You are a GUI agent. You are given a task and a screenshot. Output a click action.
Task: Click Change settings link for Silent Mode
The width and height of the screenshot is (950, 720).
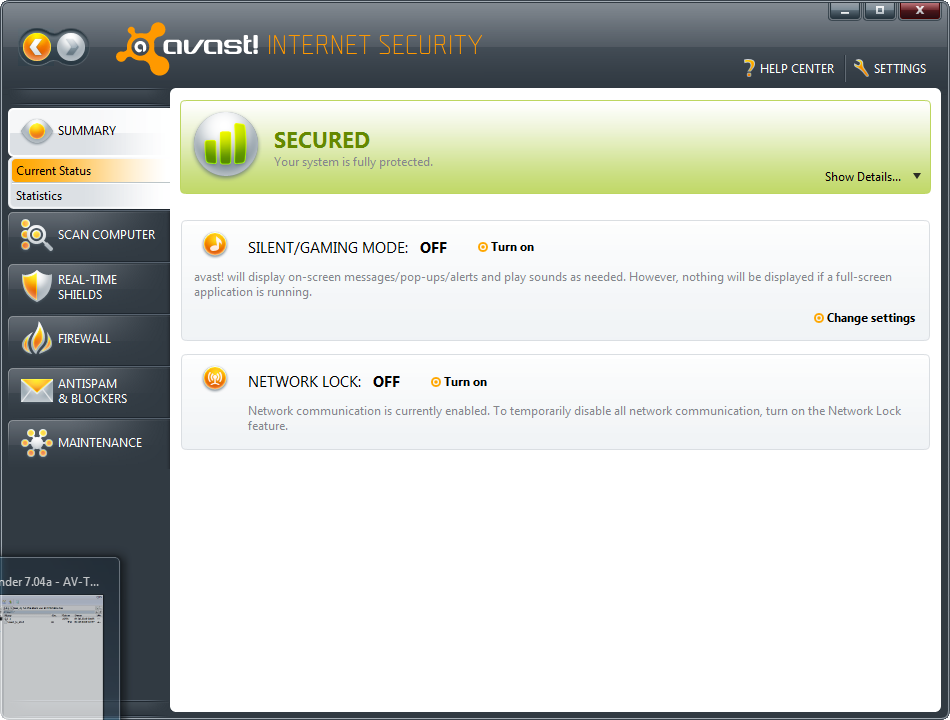pos(870,318)
